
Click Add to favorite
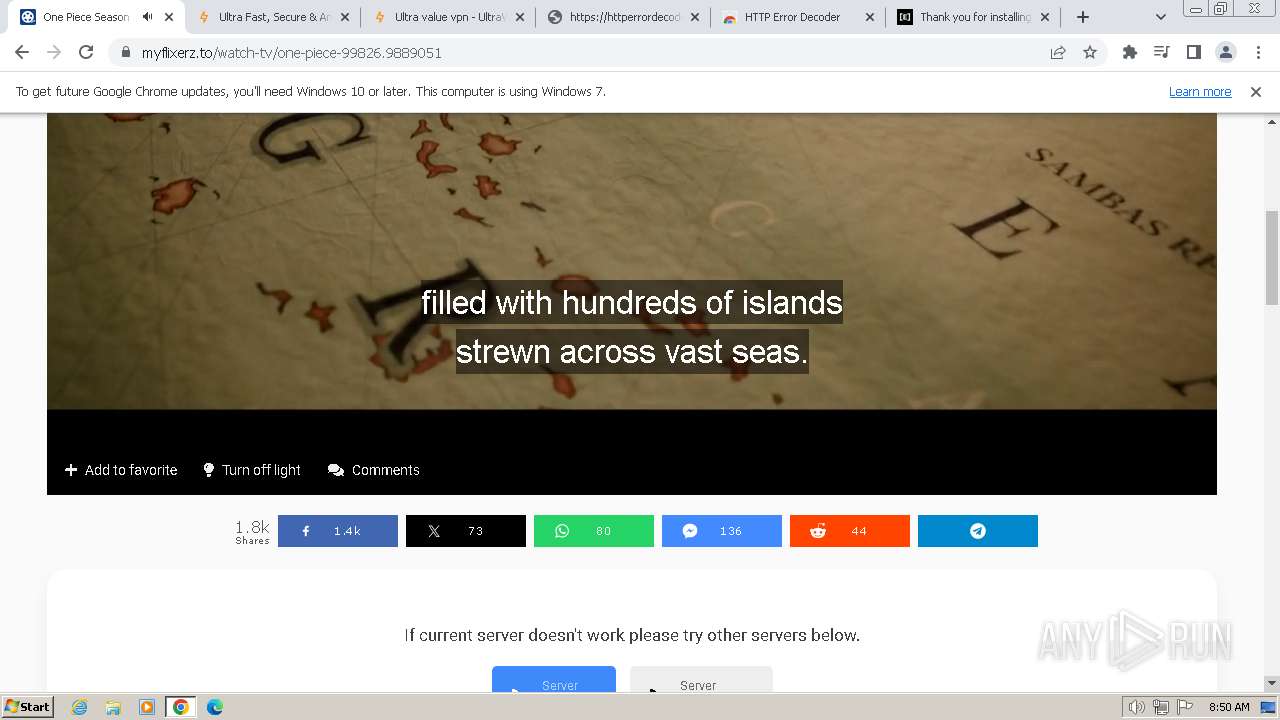[121, 470]
